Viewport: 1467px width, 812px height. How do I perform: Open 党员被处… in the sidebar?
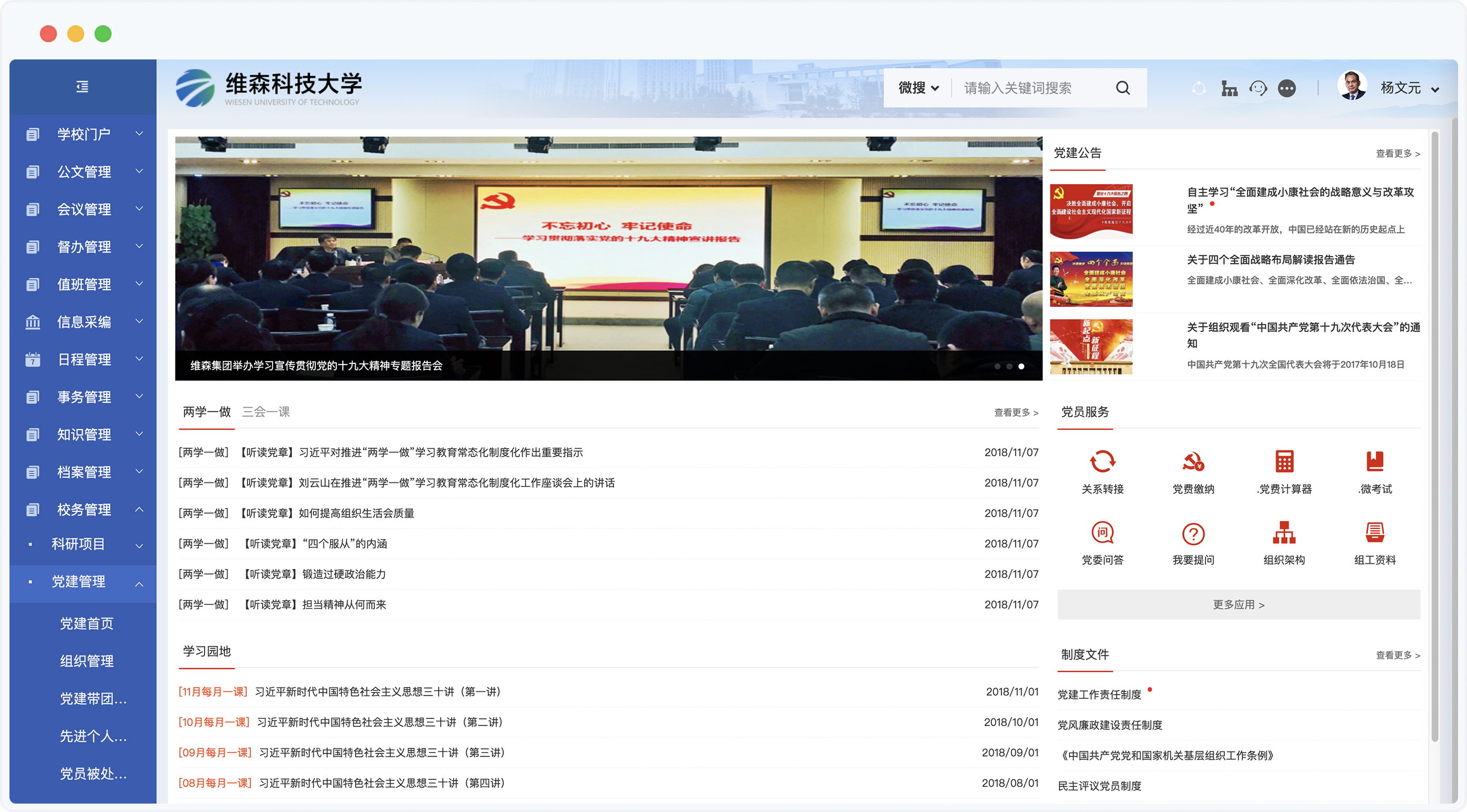pos(93,774)
